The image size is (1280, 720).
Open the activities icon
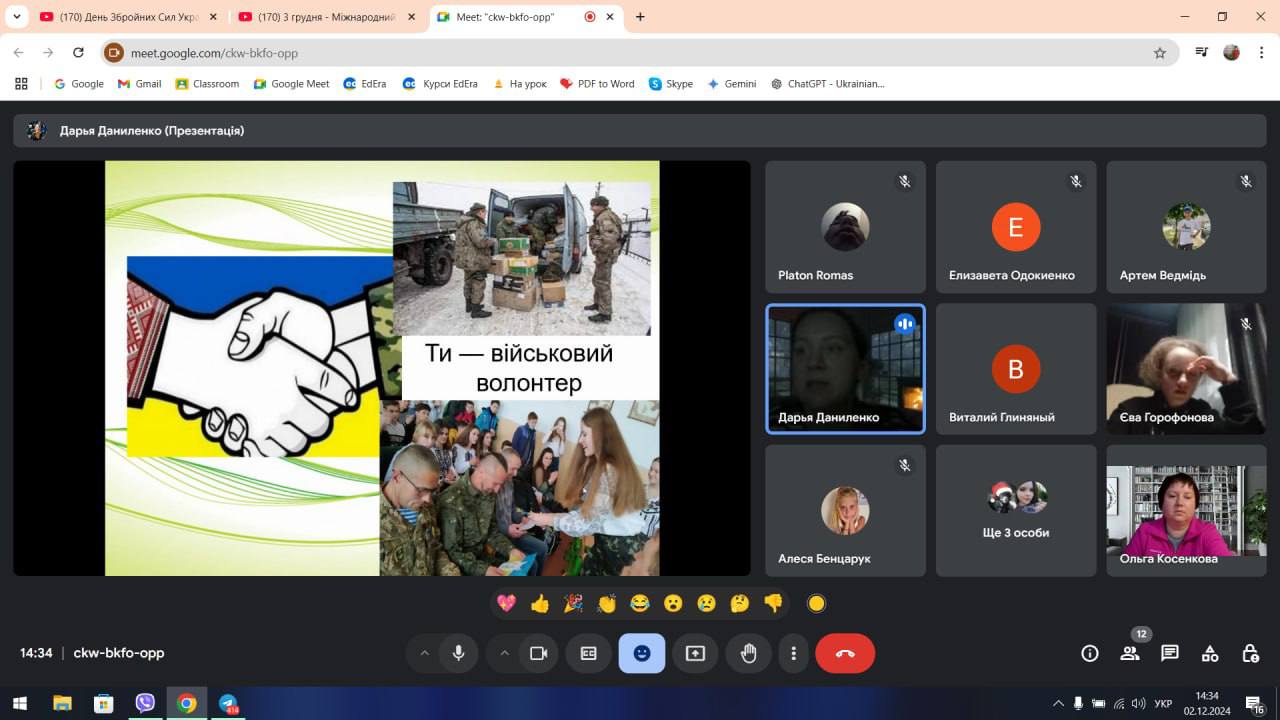[x=1210, y=653]
